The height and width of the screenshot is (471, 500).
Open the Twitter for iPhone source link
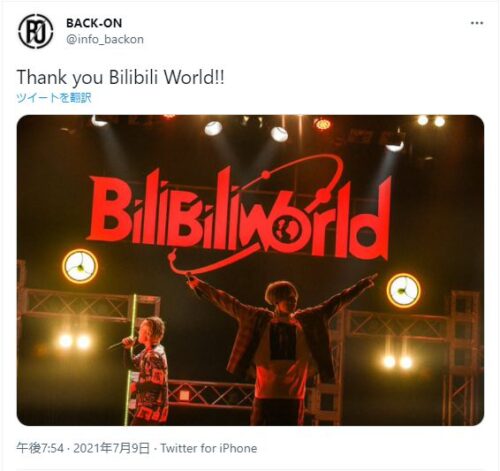coord(209,448)
